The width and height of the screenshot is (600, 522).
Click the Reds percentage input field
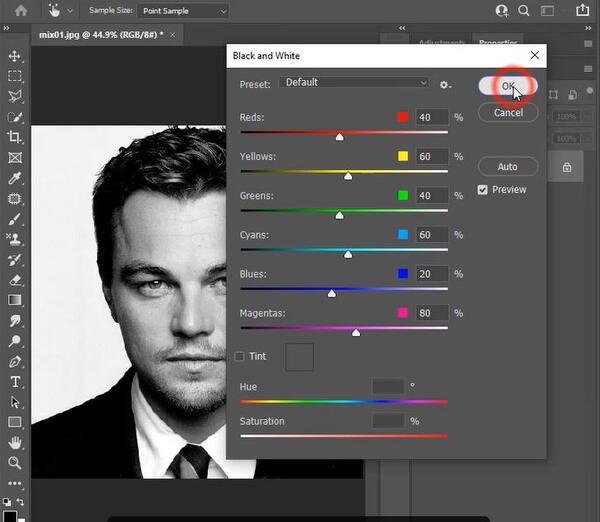432,117
